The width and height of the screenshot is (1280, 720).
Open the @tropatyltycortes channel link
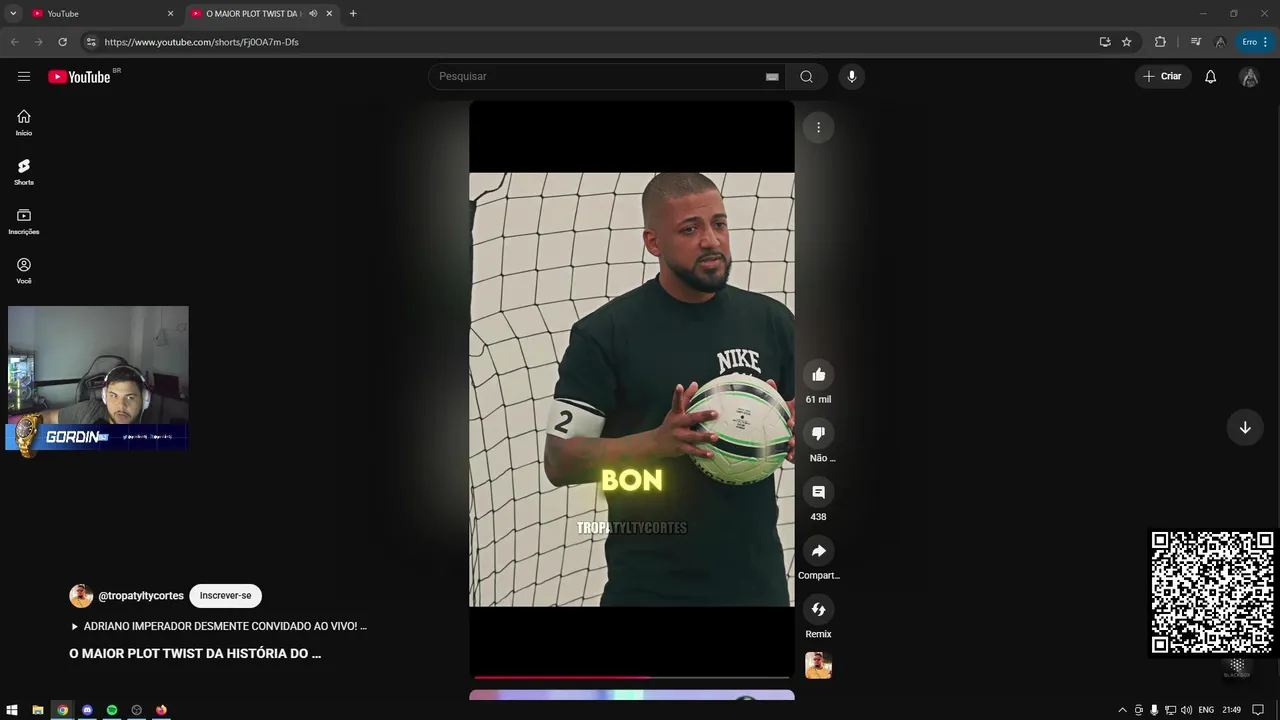point(141,596)
